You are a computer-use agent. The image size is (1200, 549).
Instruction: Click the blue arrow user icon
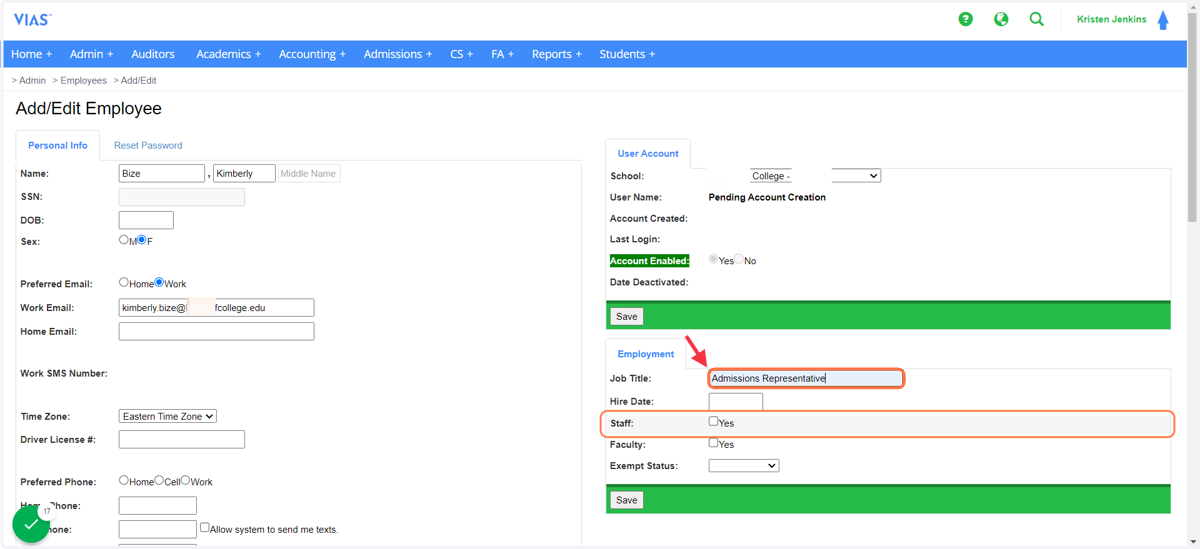click(x=1163, y=20)
